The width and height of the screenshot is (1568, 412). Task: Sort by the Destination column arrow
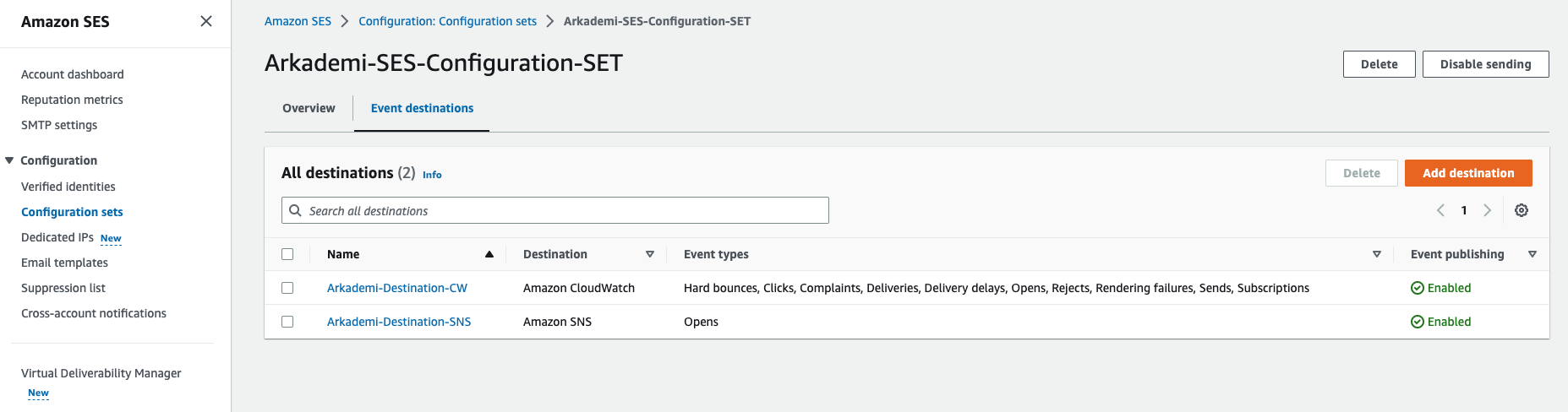pyautogui.click(x=649, y=254)
